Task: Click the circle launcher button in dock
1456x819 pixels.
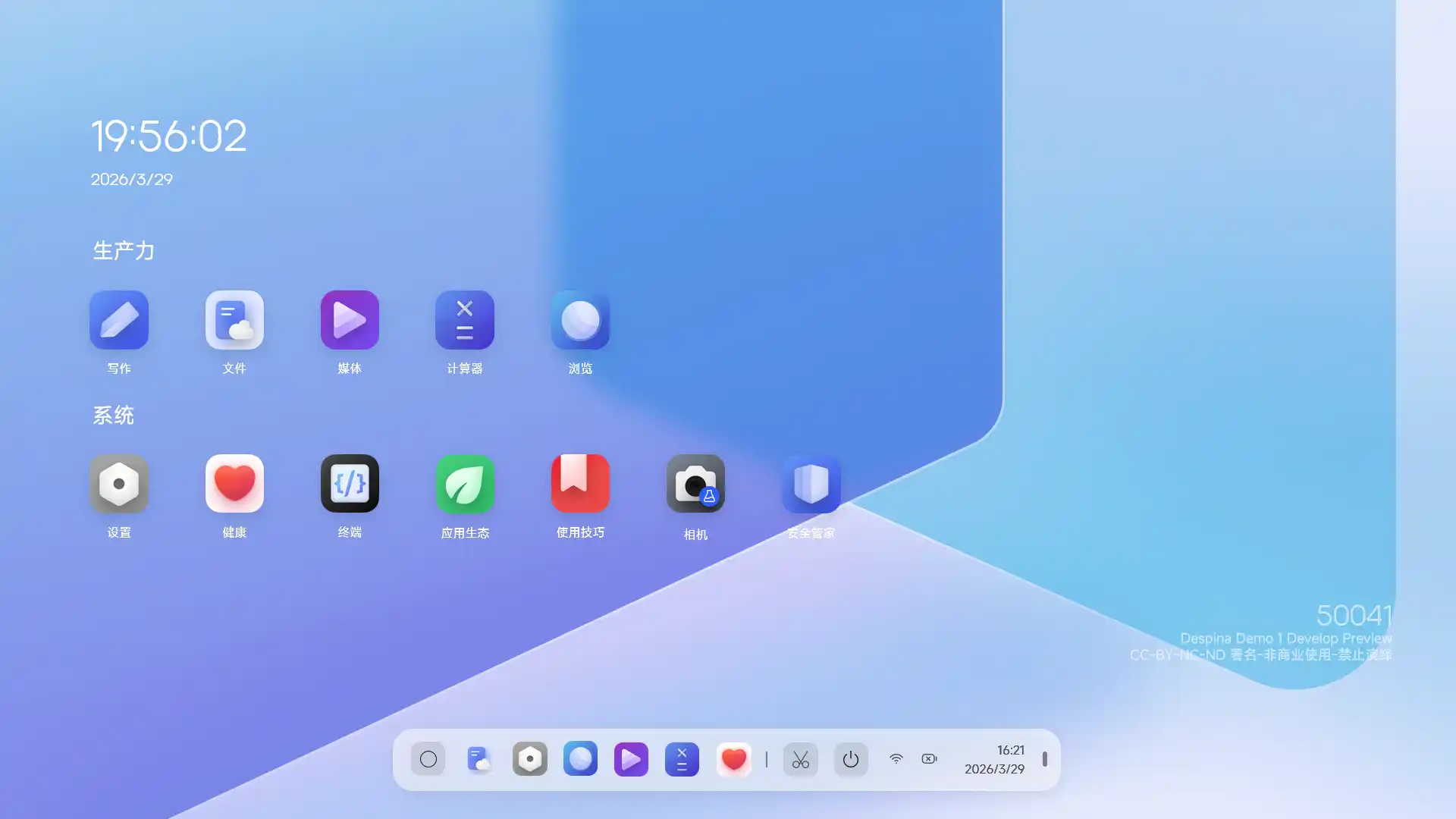Action: coord(428,759)
